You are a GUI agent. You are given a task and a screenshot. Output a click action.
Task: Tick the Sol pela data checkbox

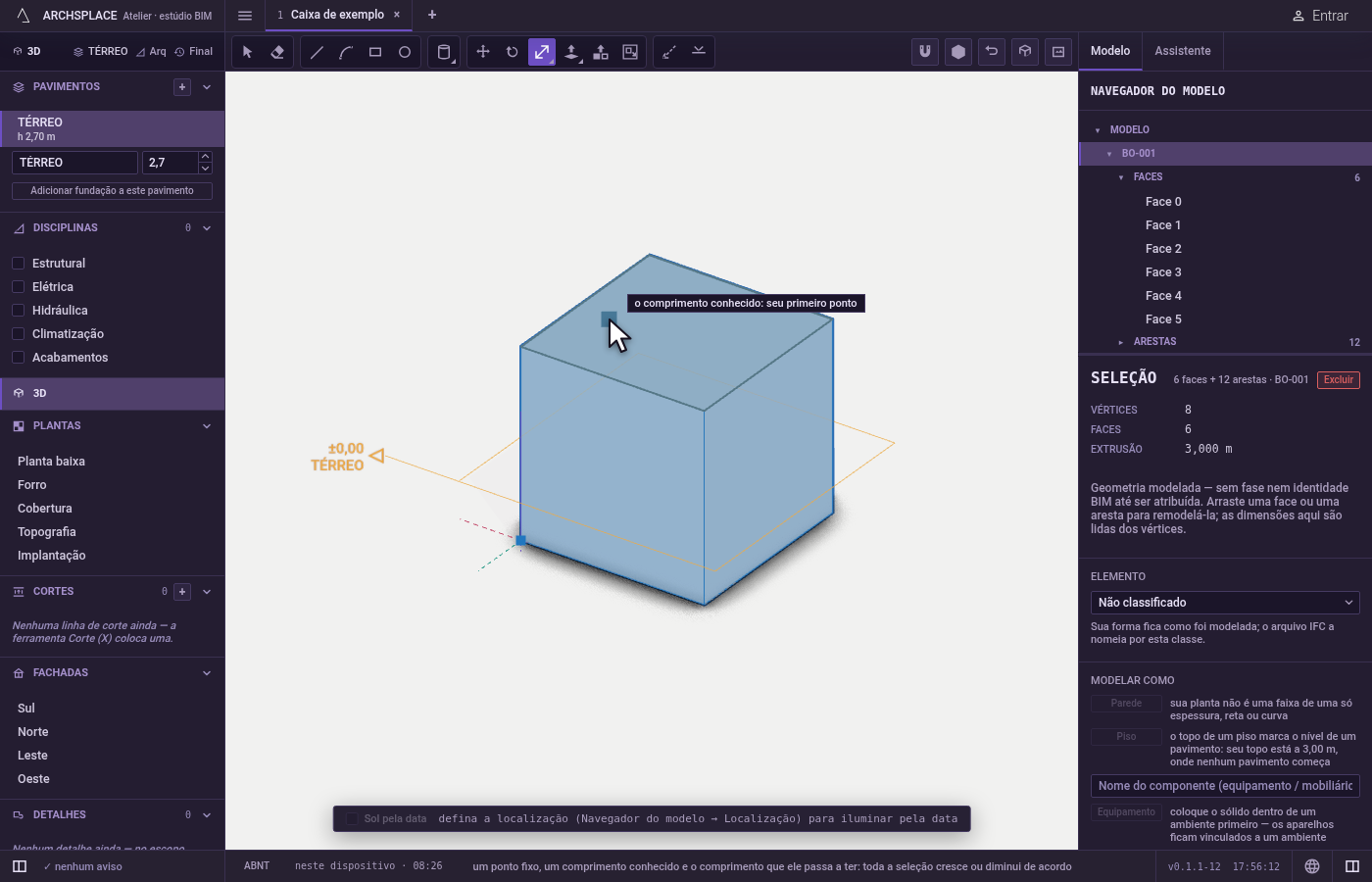click(352, 818)
